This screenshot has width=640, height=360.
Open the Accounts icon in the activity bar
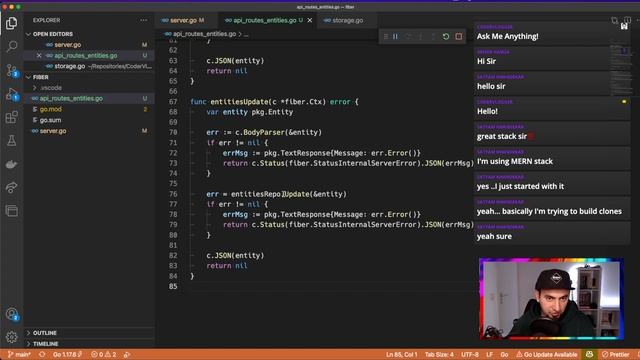(12, 314)
